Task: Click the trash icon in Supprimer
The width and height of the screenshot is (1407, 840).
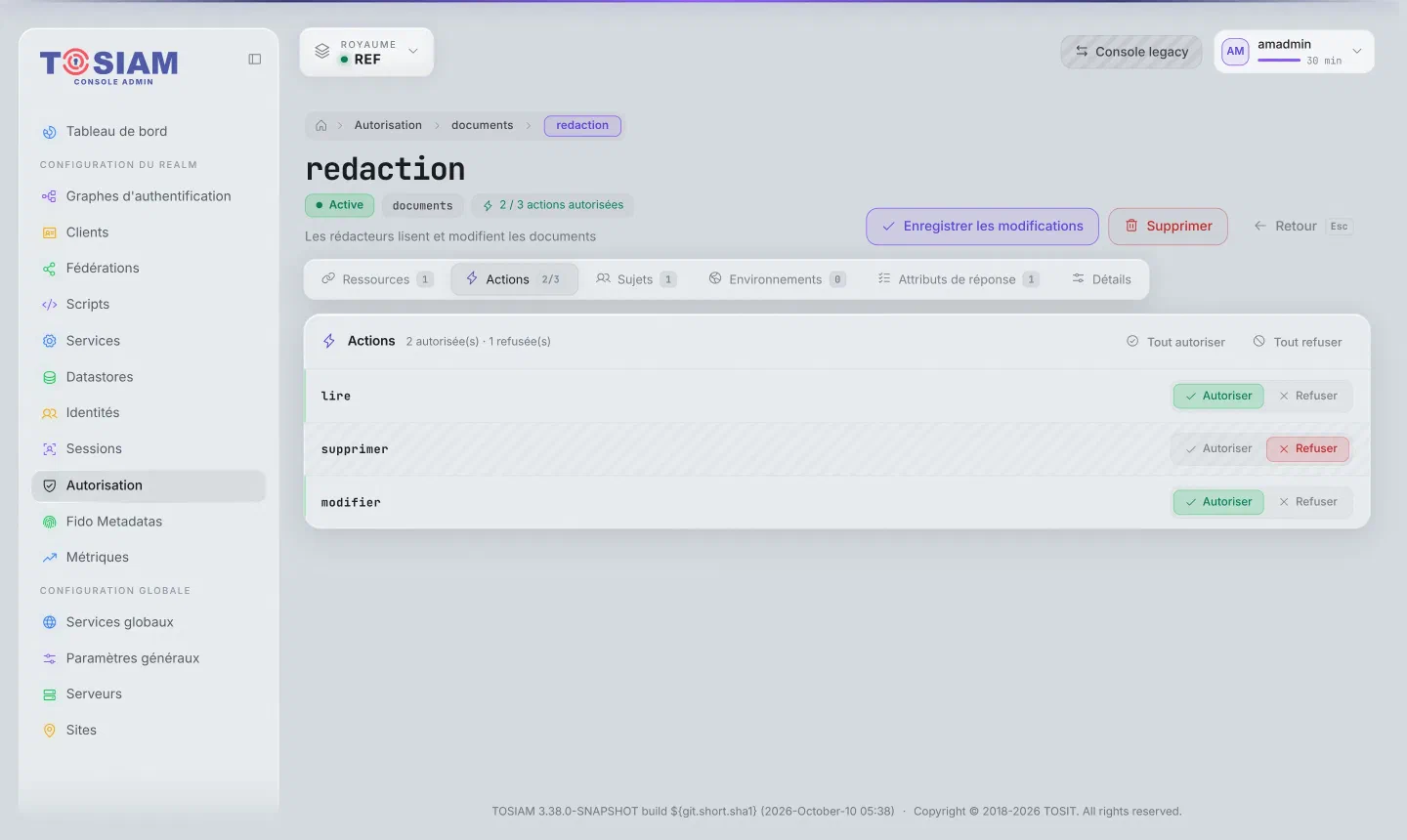Action: pos(1131,226)
